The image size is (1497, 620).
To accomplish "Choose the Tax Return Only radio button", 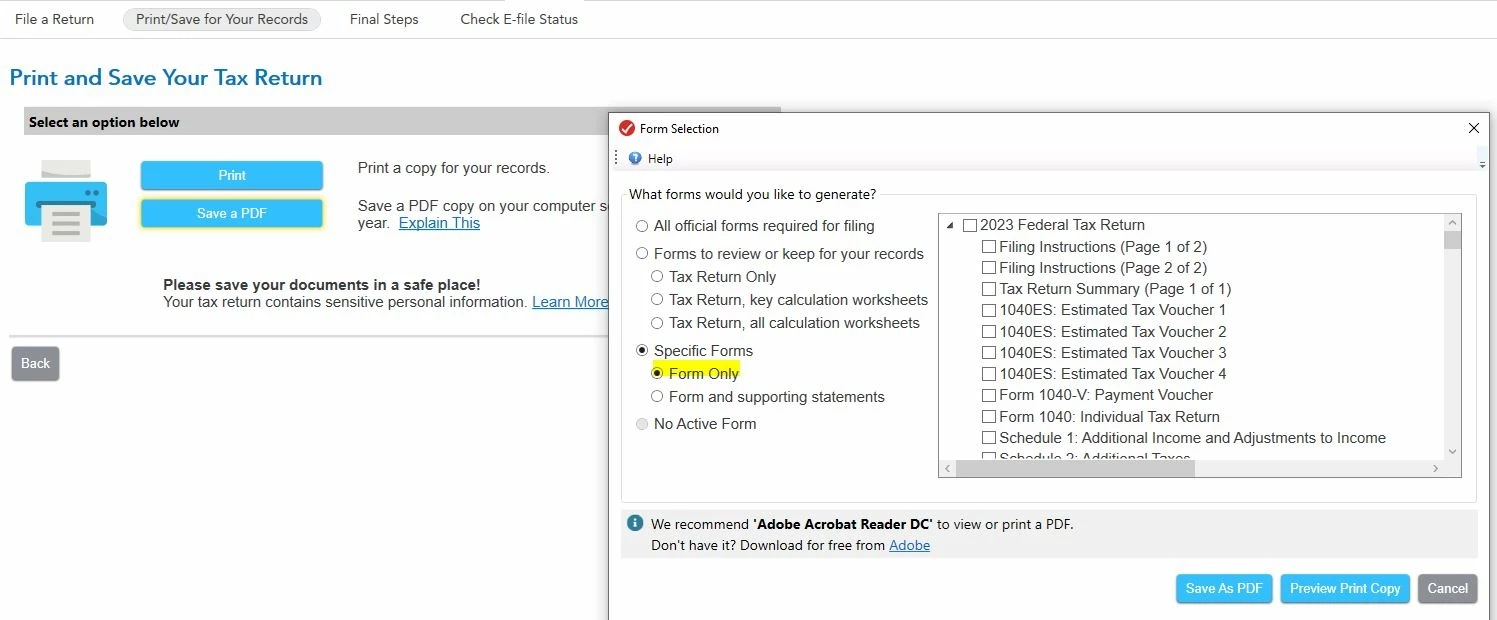I will coord(657,277).
